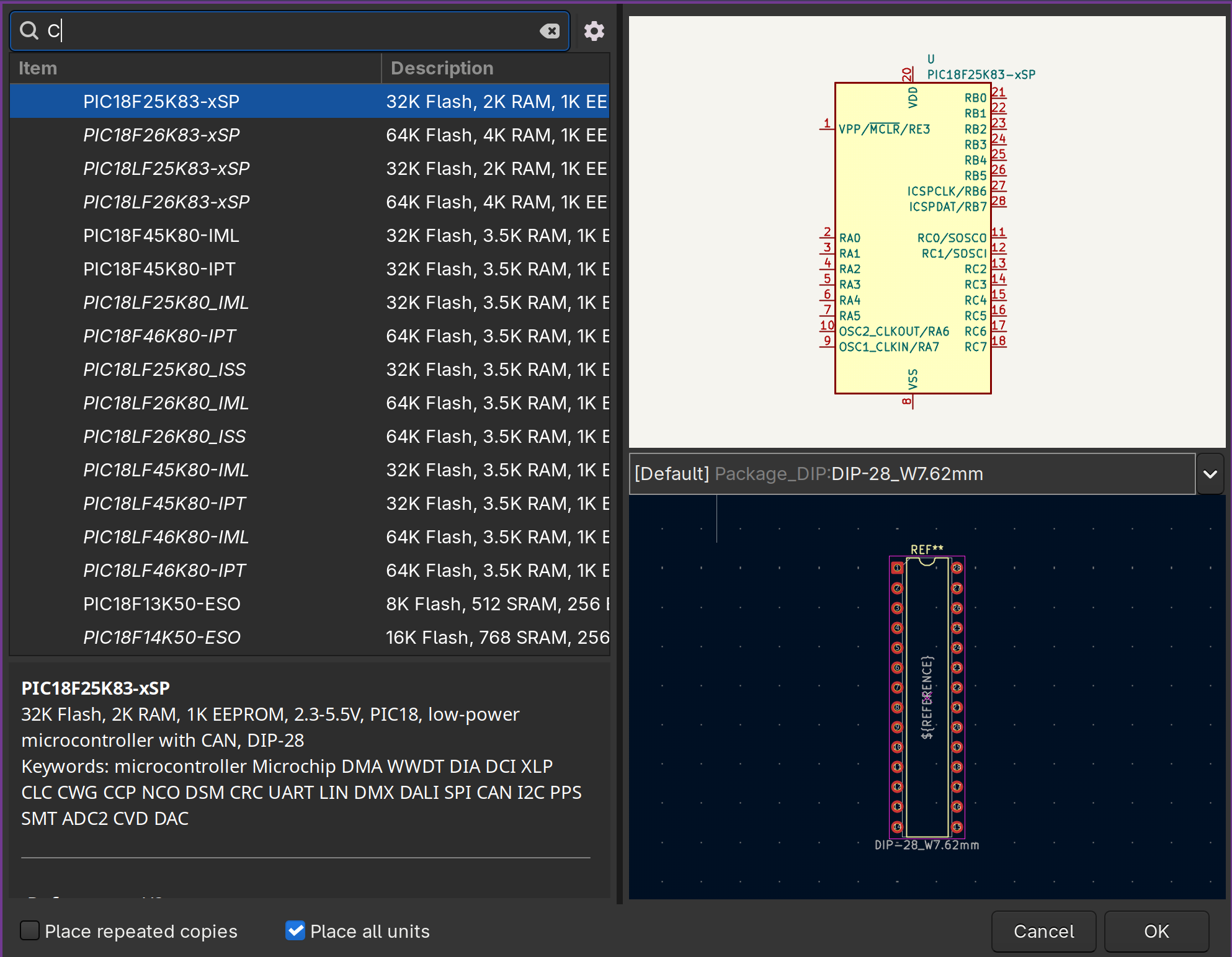Click the PIC18LF25K80_ISS row
The height and width of the screenshot is (957, 1232).
point(310,369)
